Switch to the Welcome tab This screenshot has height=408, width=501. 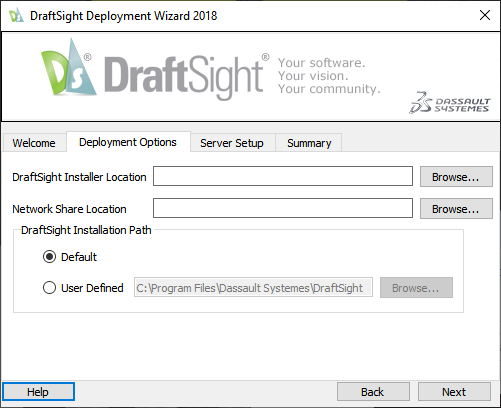click(34, 143)
